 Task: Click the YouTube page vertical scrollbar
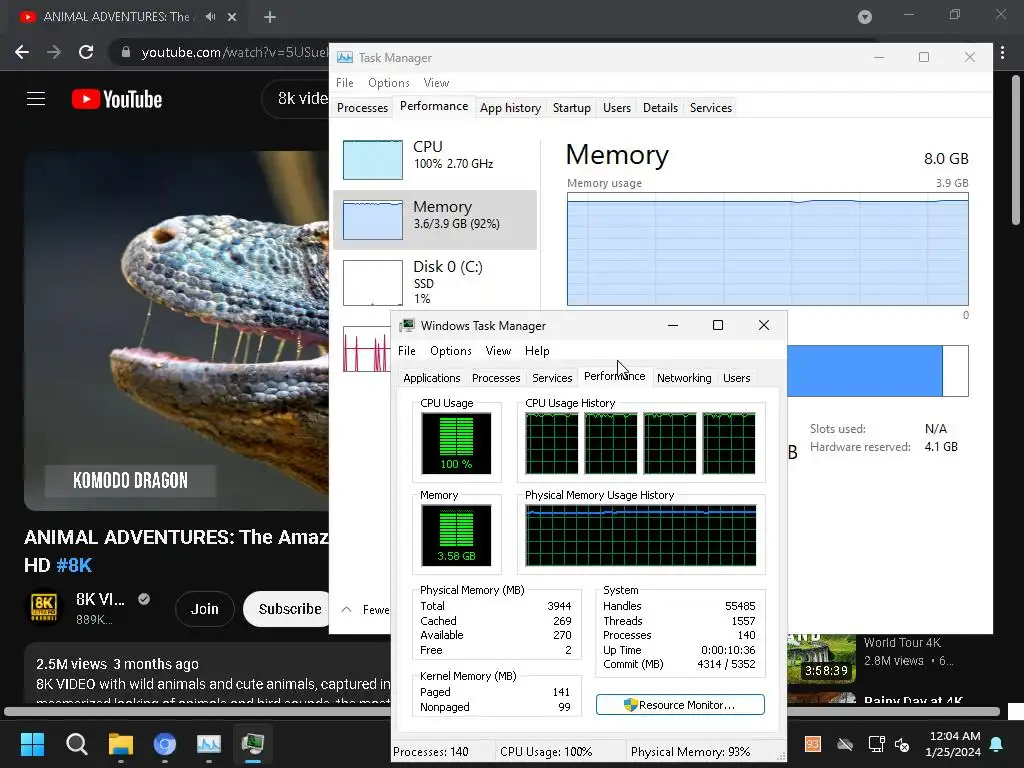[x=1016, y=150]
